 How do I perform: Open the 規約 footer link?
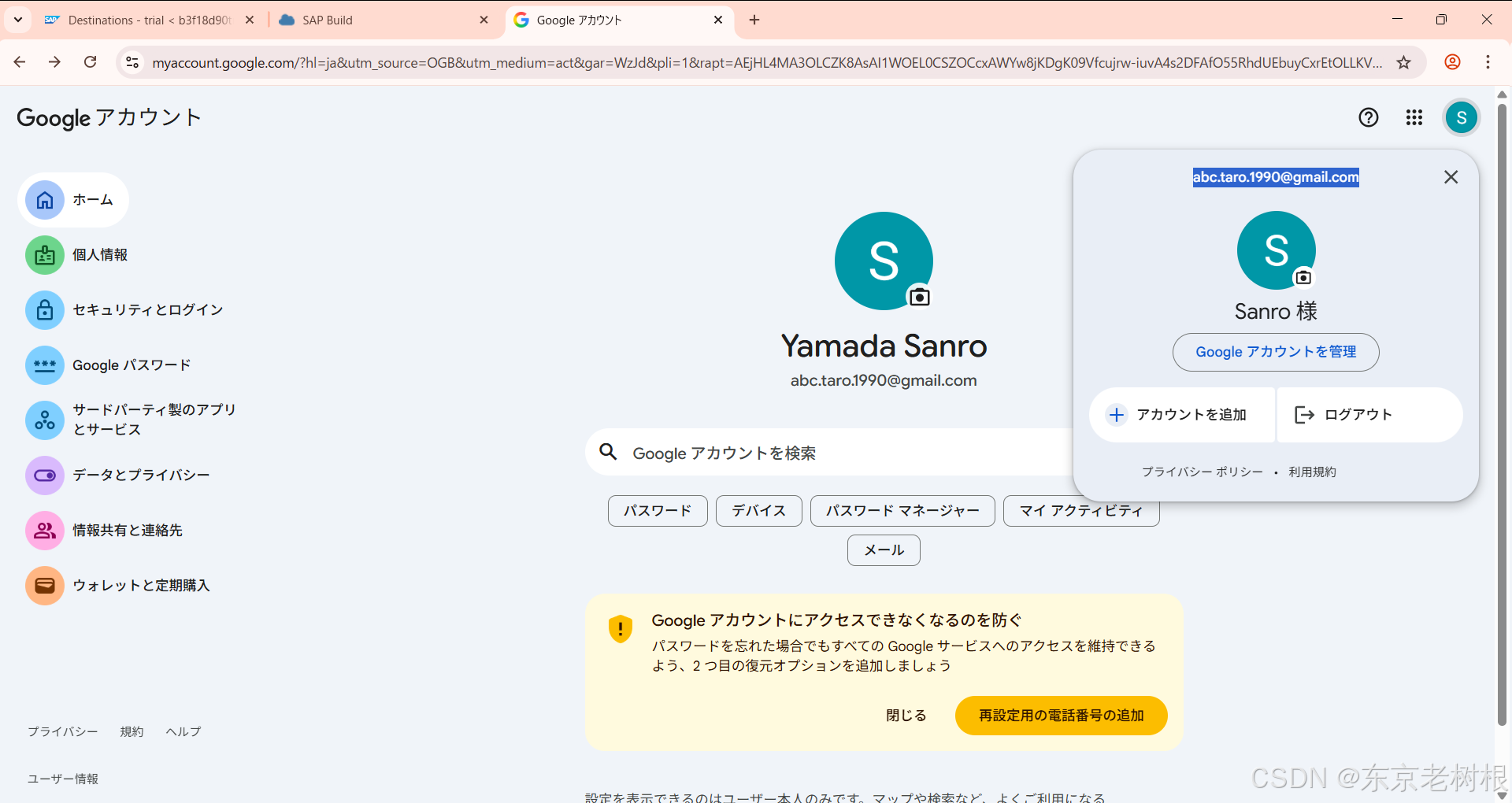[132, 732]
